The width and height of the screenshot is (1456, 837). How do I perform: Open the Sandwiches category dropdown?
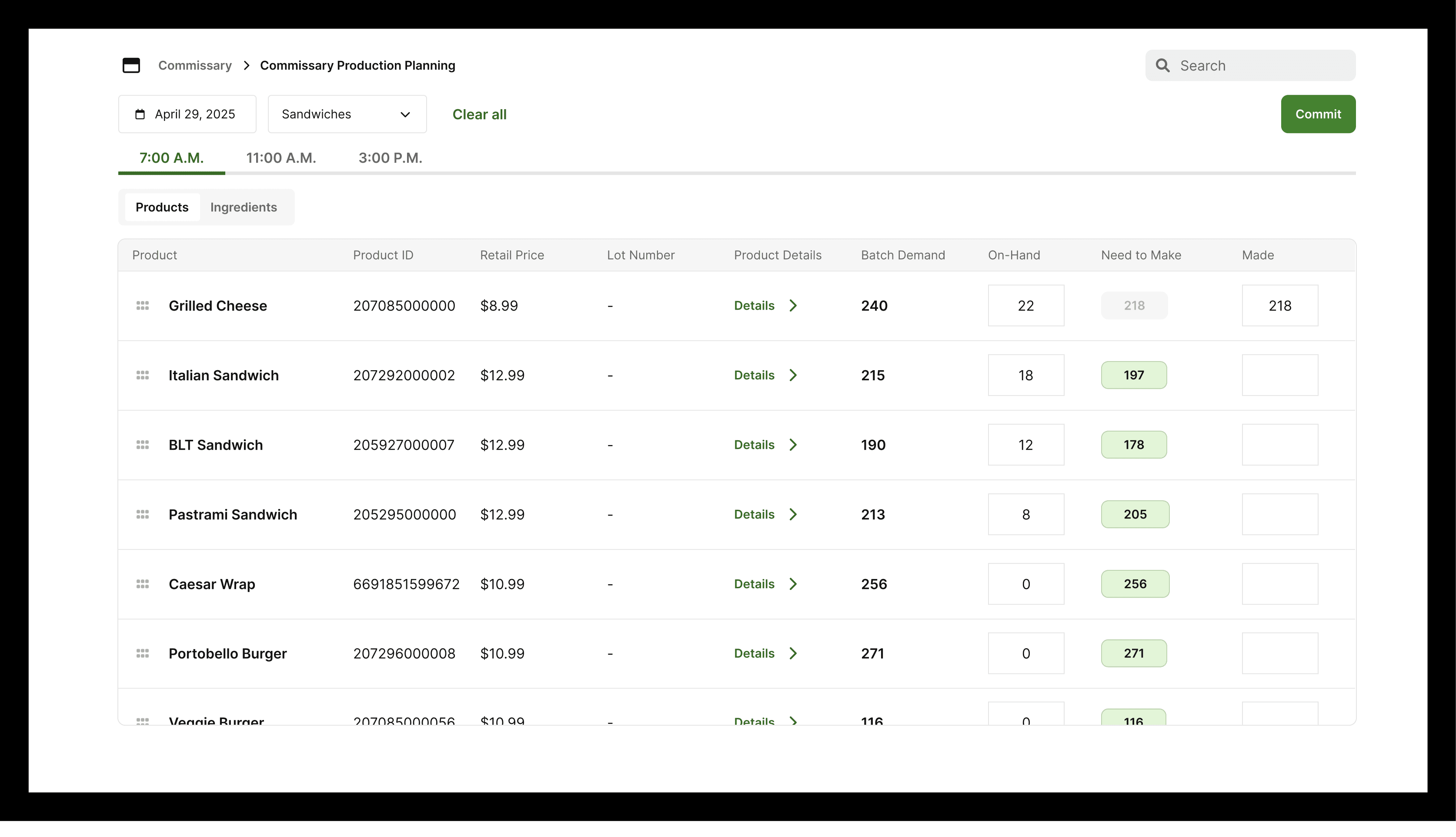click(347, 114)
